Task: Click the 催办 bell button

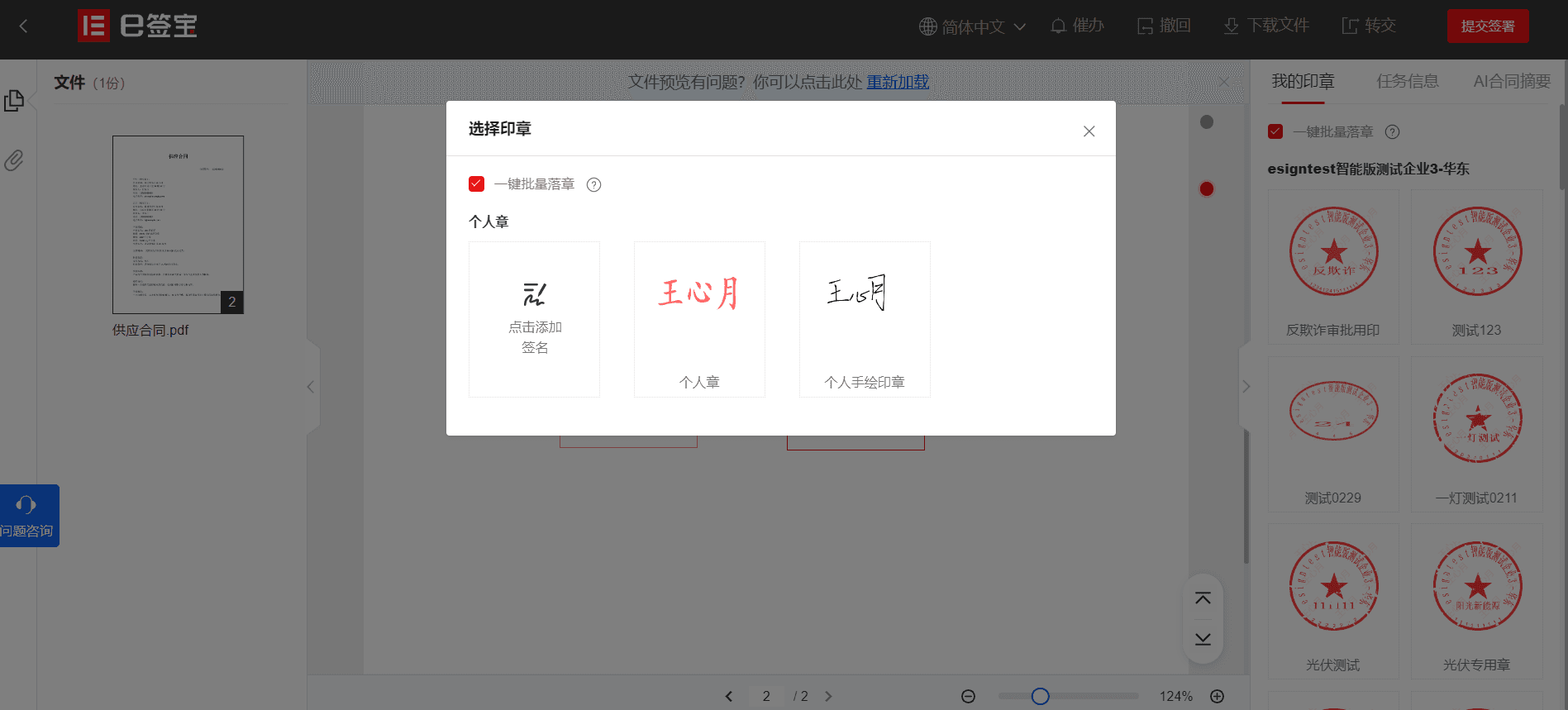Action: click(x=1077, y=26)
